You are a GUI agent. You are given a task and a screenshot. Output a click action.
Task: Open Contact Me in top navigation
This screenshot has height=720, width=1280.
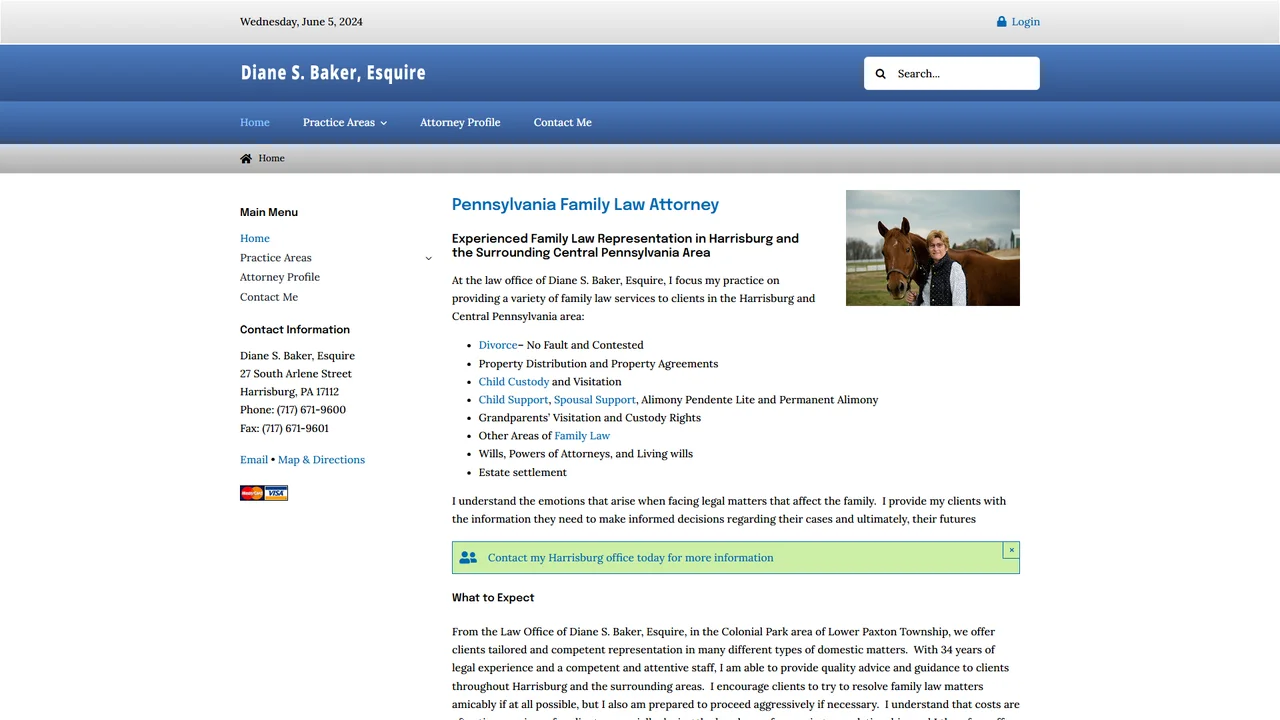(563, 122)
